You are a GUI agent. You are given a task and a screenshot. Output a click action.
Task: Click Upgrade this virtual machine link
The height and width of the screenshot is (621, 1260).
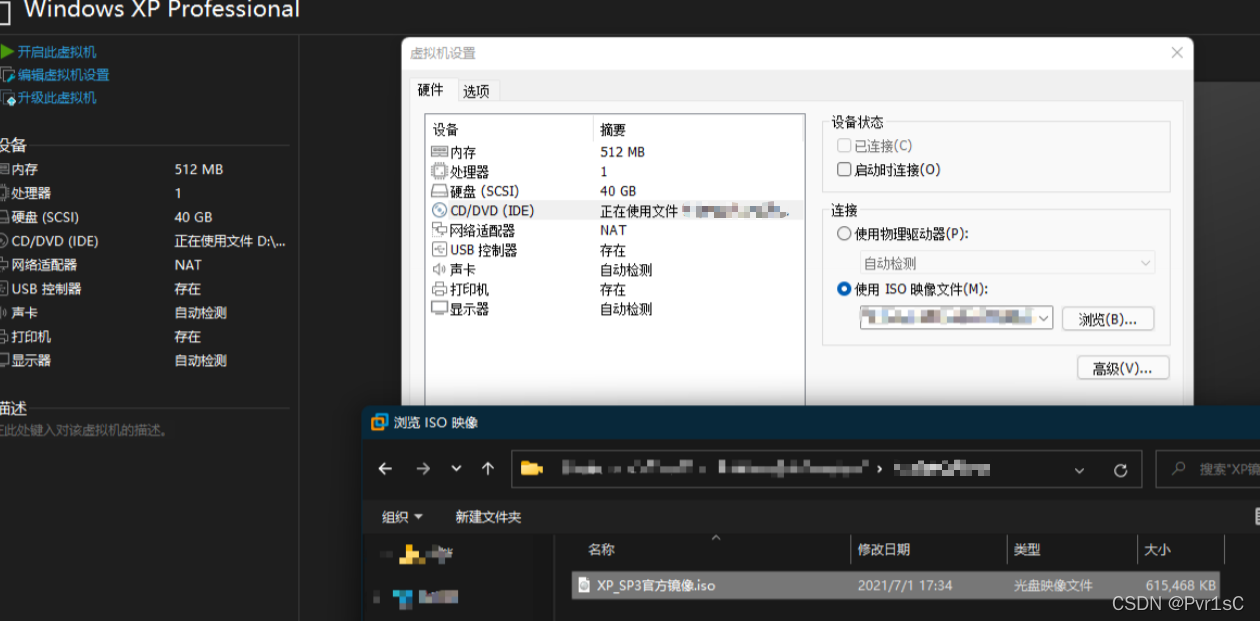click(57, 98)
